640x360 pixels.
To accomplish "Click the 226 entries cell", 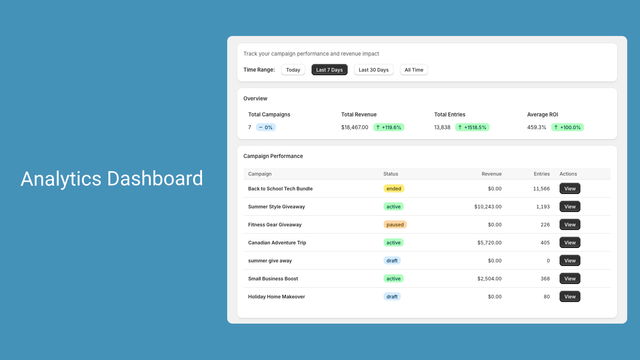I will (545, 224).
